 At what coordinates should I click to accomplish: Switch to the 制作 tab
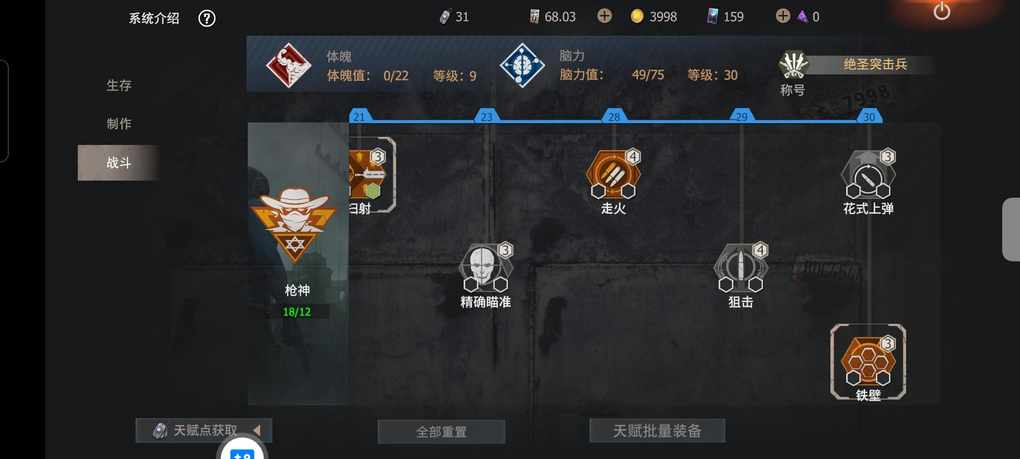pos(119,124)
